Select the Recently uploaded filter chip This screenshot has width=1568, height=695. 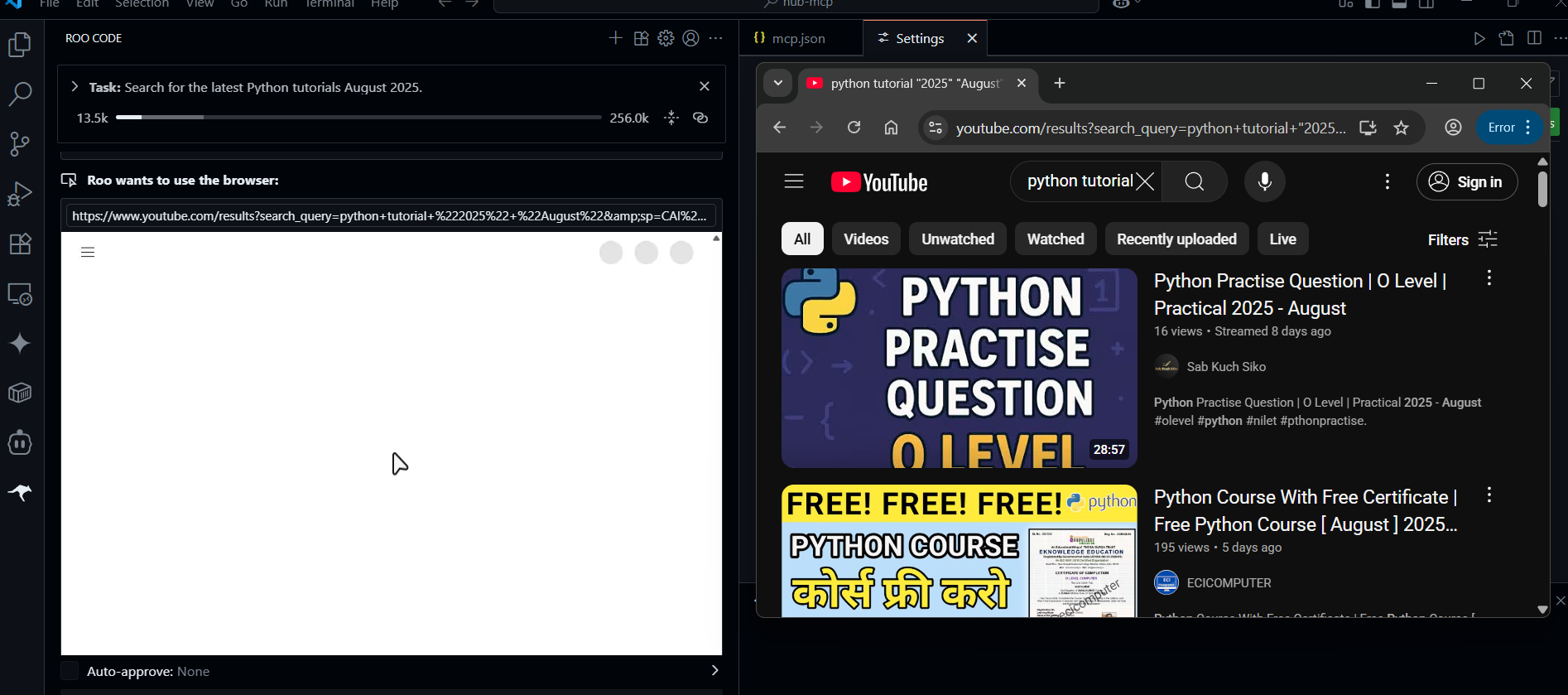[x=1176, y=239]
